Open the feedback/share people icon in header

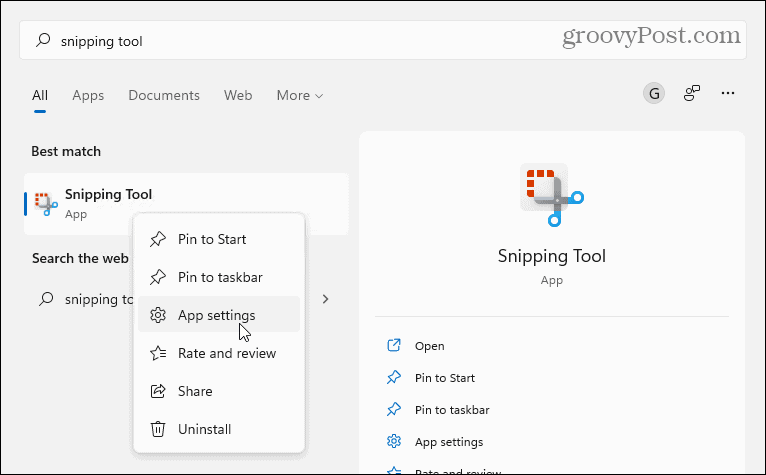pyautogui.click(x=691, y=94)
